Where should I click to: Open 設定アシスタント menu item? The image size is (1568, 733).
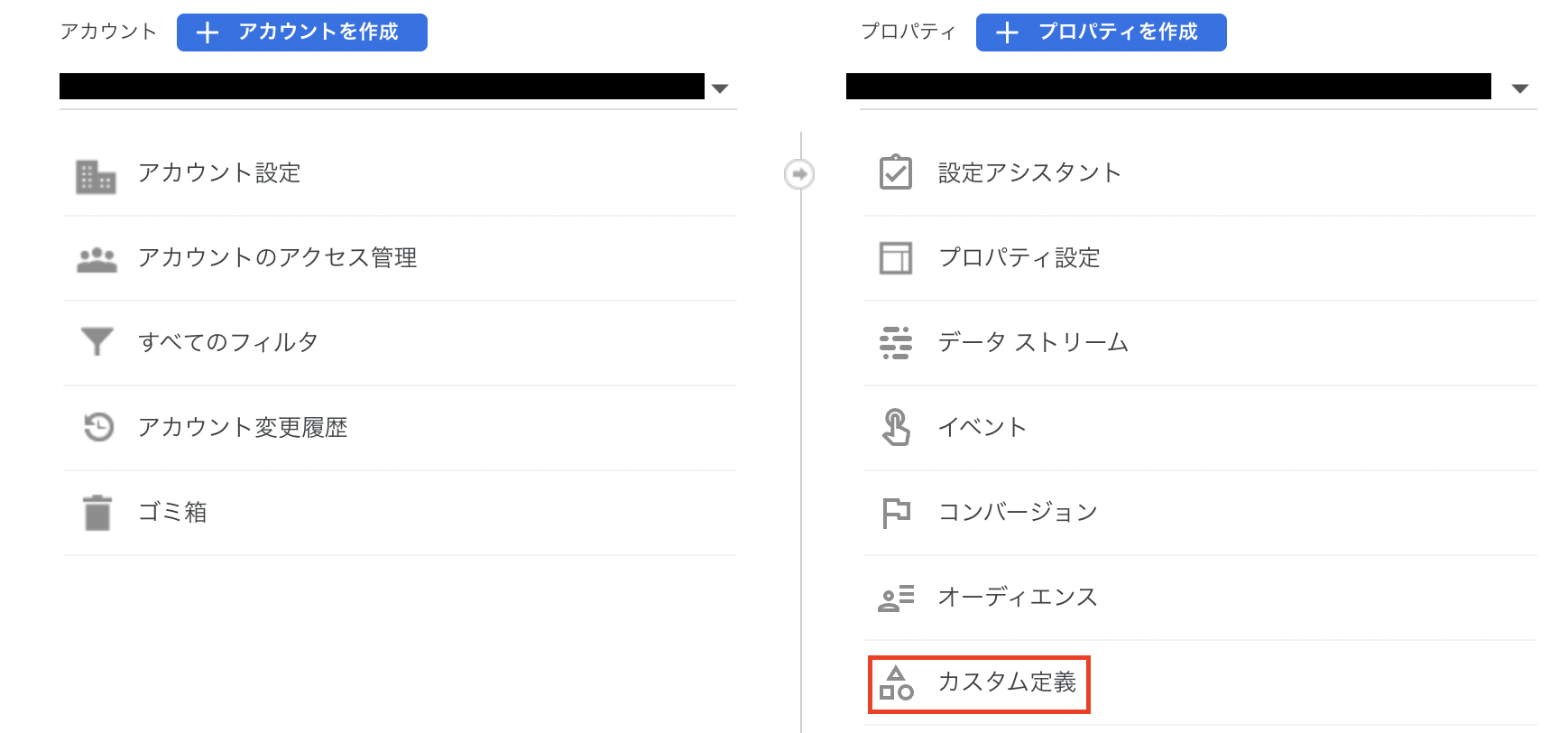tap(1200, 173)
